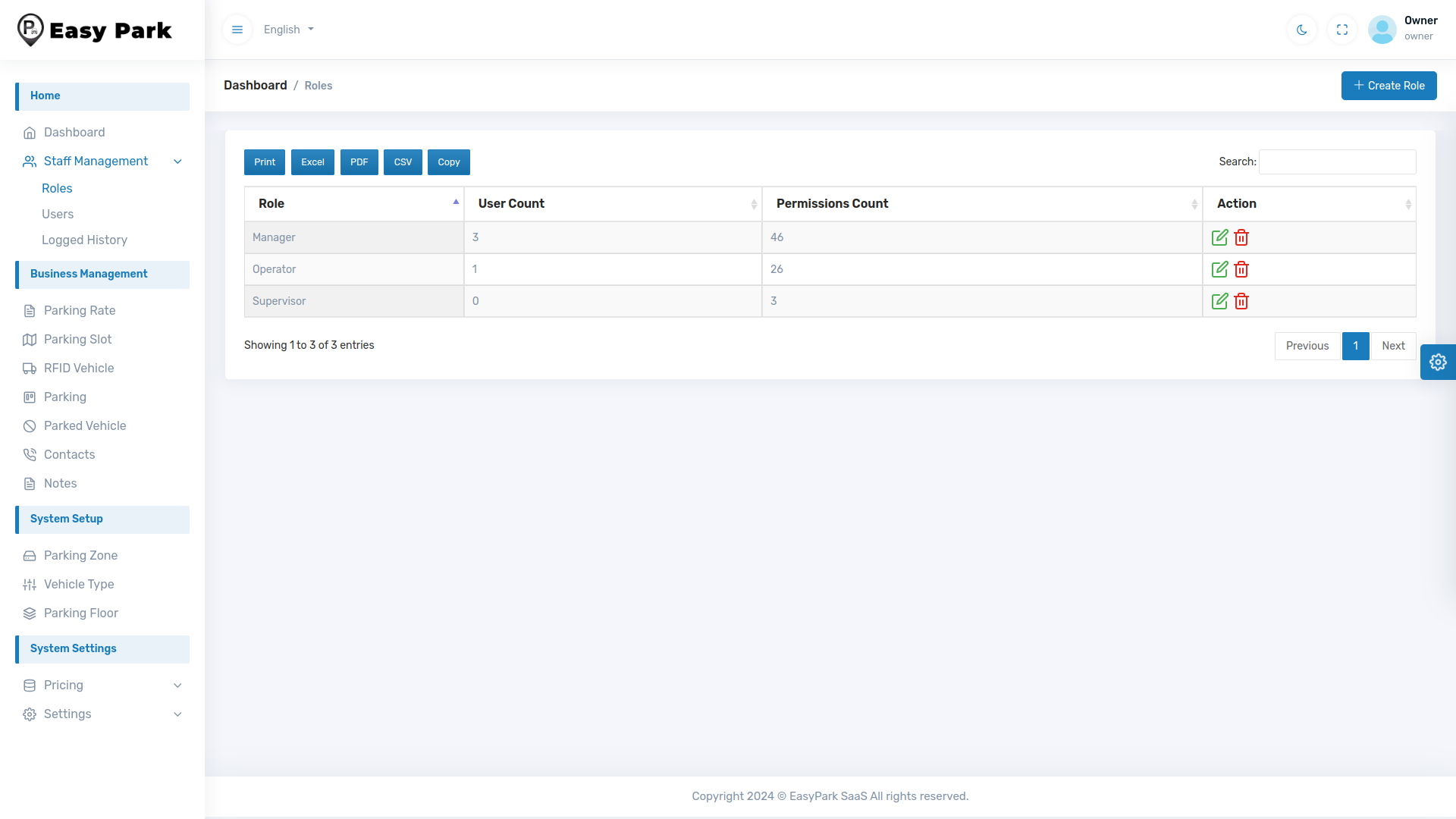Export the roles table to PDF
1456x819 pixels.
click(x=359, y=162)
